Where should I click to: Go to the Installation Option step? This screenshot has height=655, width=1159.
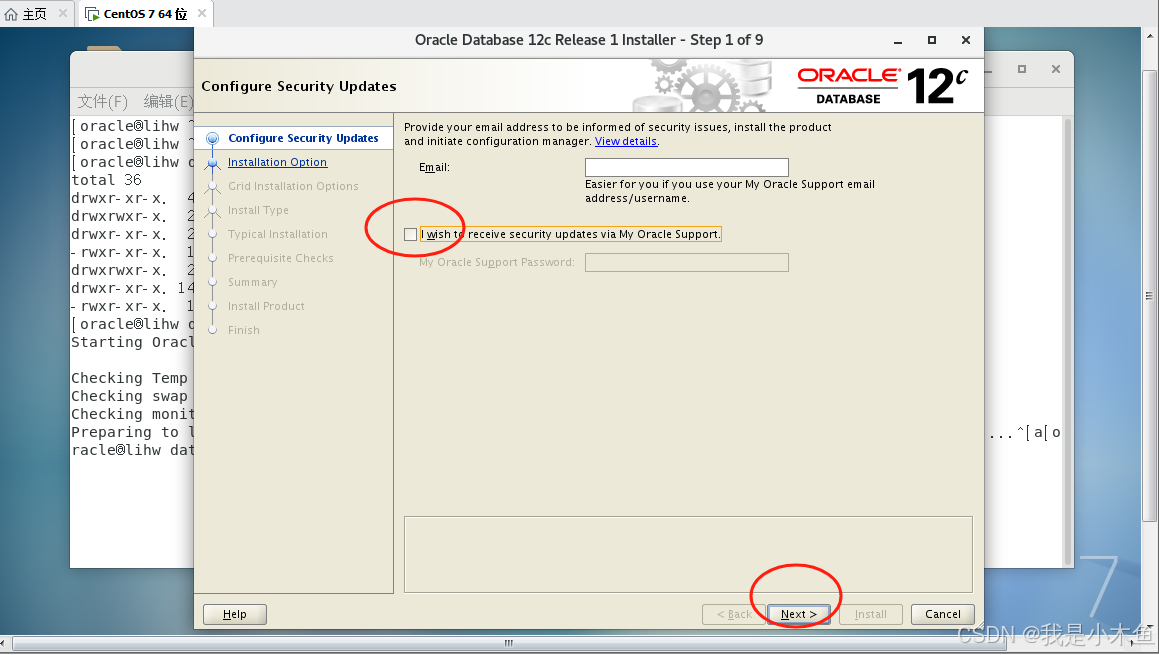(277, 162)
